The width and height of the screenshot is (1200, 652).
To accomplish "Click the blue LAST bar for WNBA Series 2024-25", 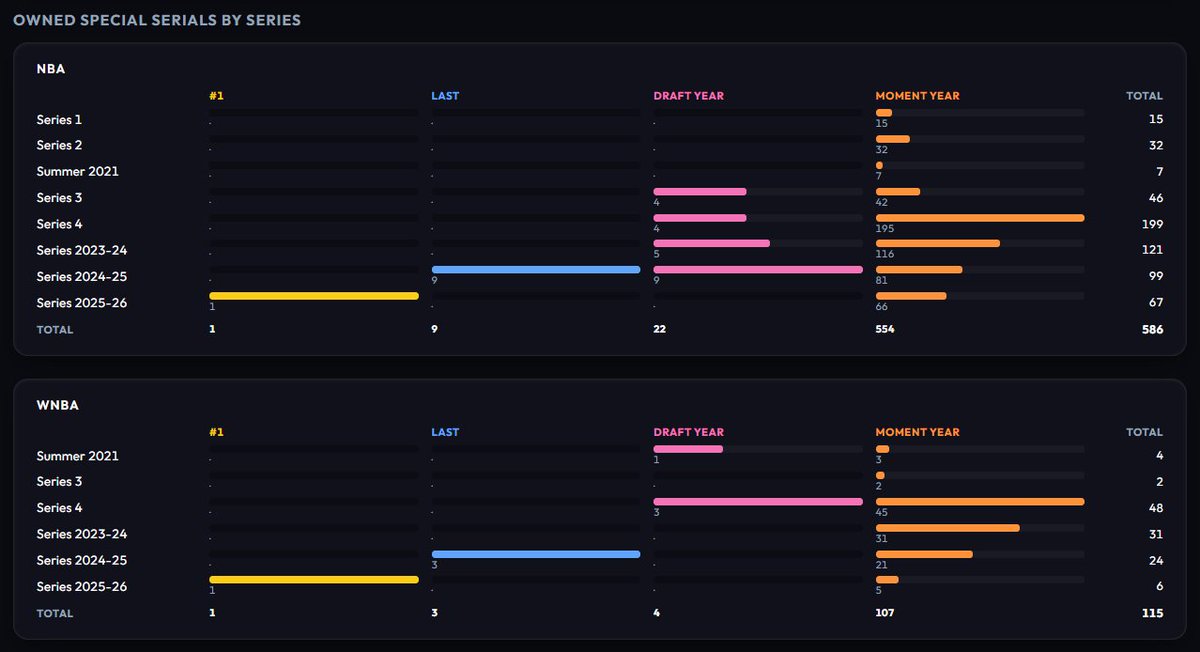I will [x=536, y=554].
